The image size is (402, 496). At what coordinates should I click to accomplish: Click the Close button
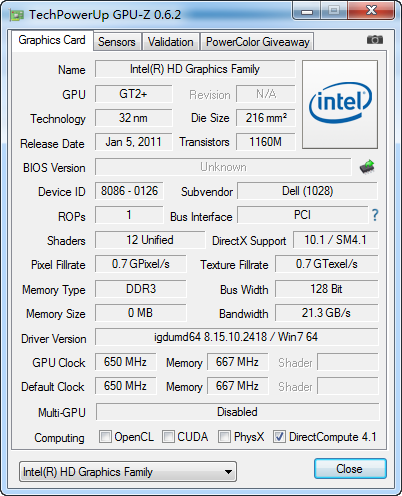pyautogui.click(x=350, y=469)
